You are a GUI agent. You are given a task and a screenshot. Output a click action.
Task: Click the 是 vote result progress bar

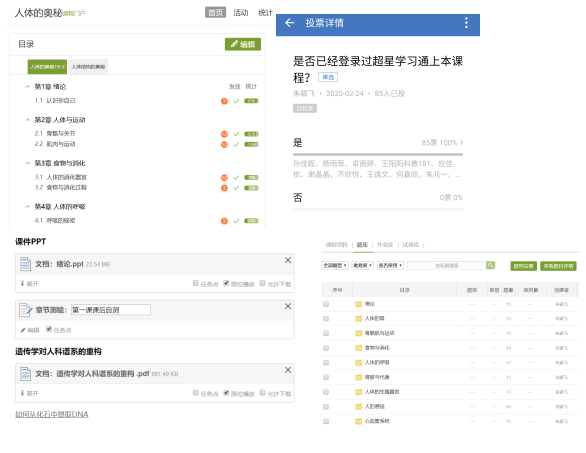tap(378, 154)
